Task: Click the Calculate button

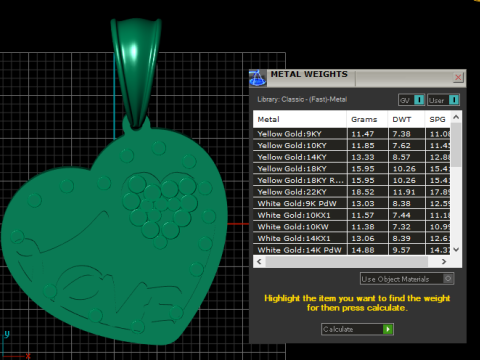Action: coord(357,329)
